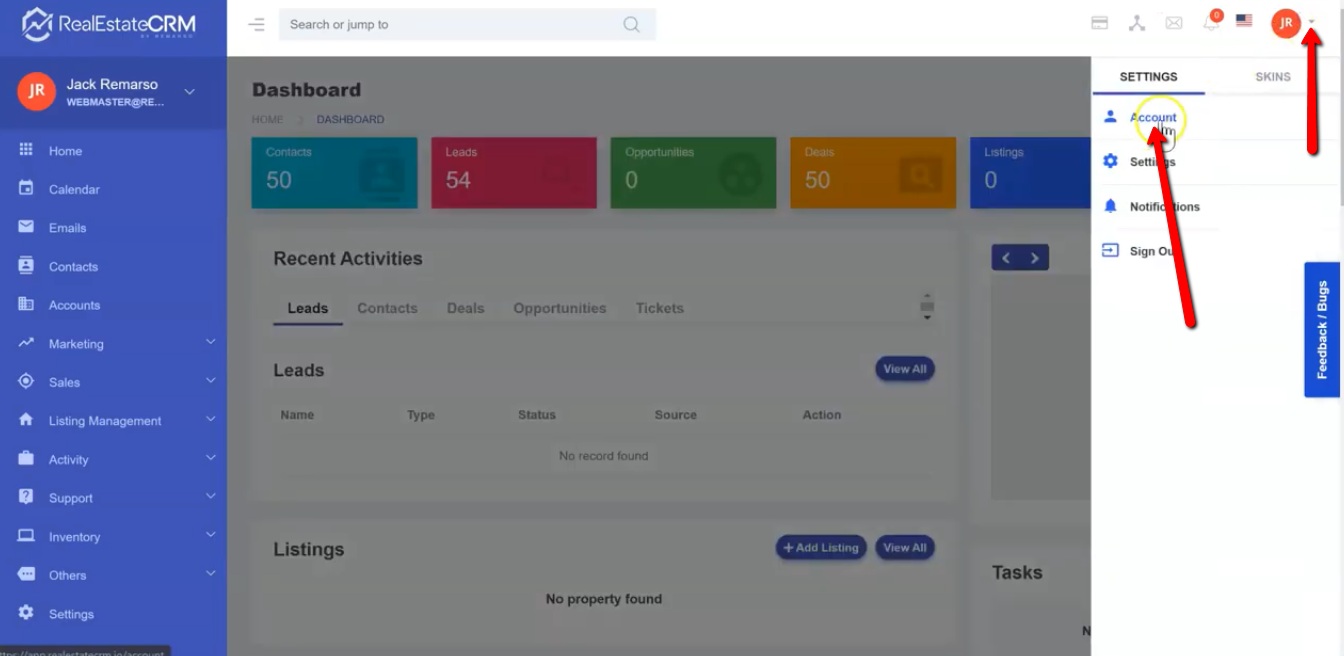Image resolution: width=1344 pixels, height=656 pixels.
Task: Click the search magnifier icon
Action: tap(631, 25)
